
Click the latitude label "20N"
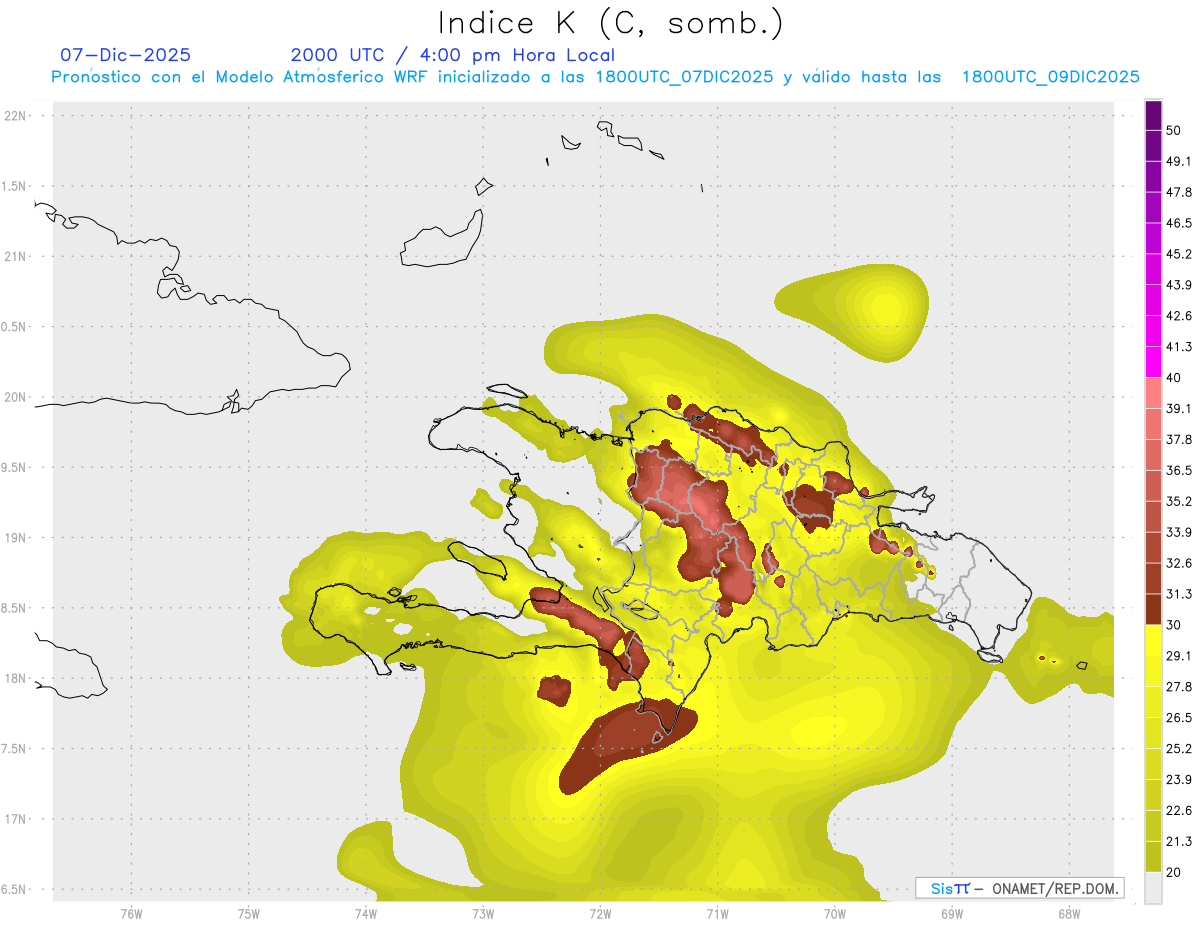[16, 397]
